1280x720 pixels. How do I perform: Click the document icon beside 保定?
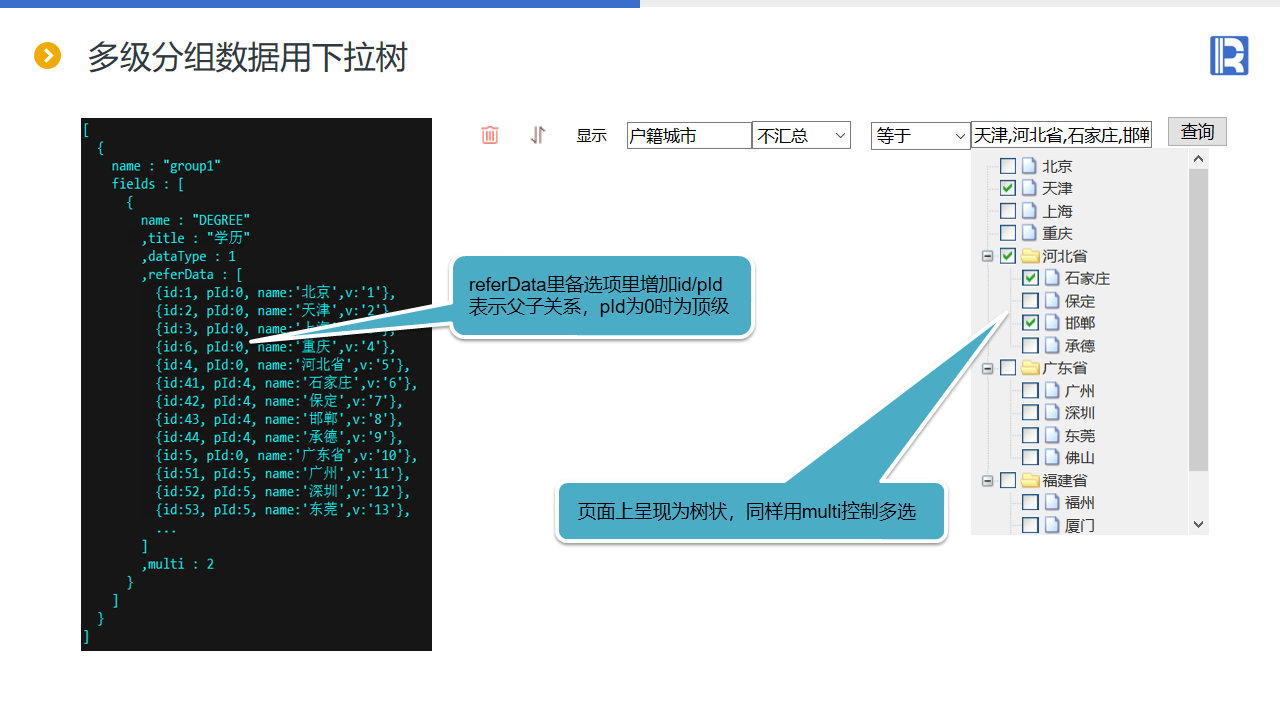tap(1051, 301)
